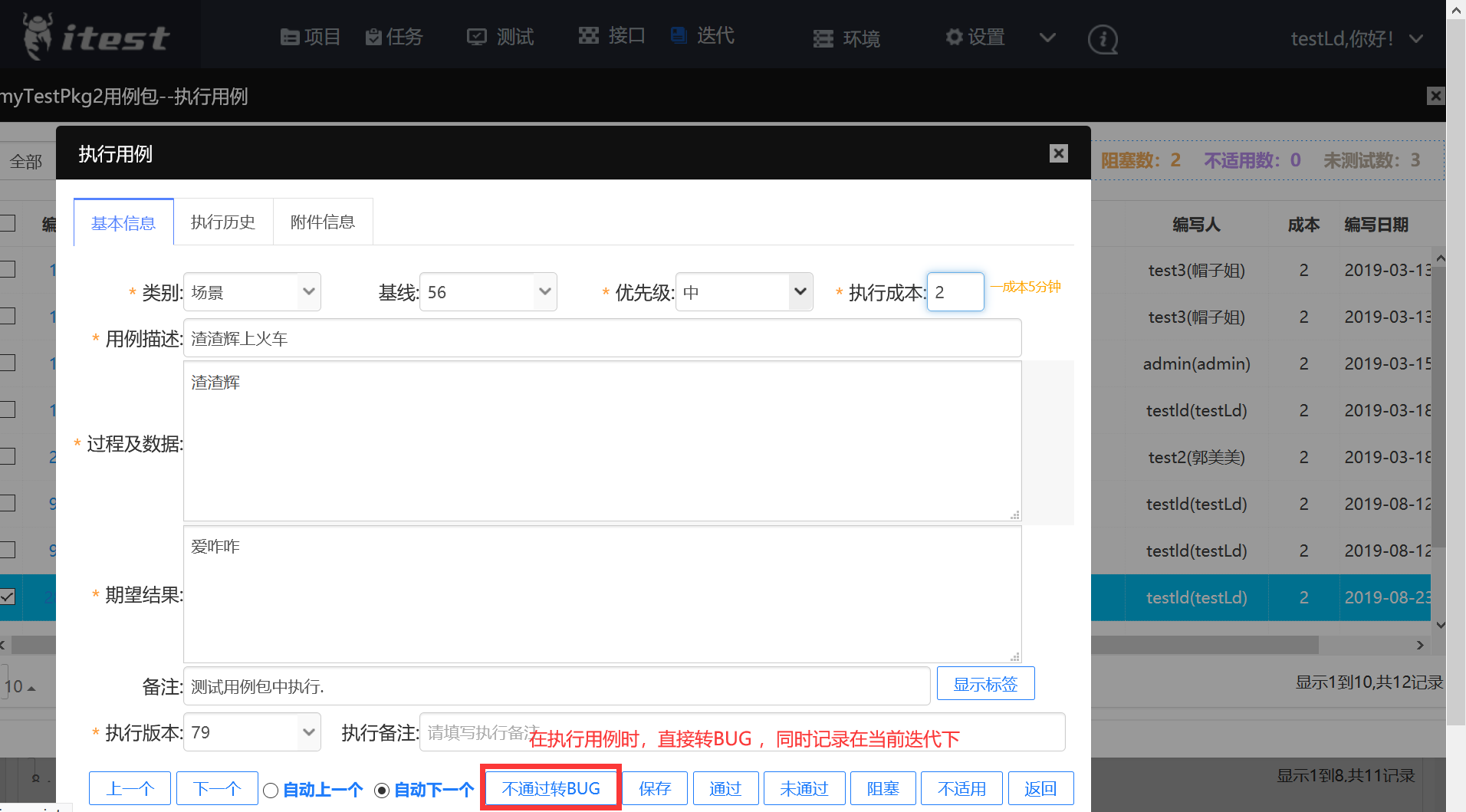Untick the checkbox in the highlighted 2019-08-23 row
This screenshot has height=812, width=1466.
pos(8,597)
